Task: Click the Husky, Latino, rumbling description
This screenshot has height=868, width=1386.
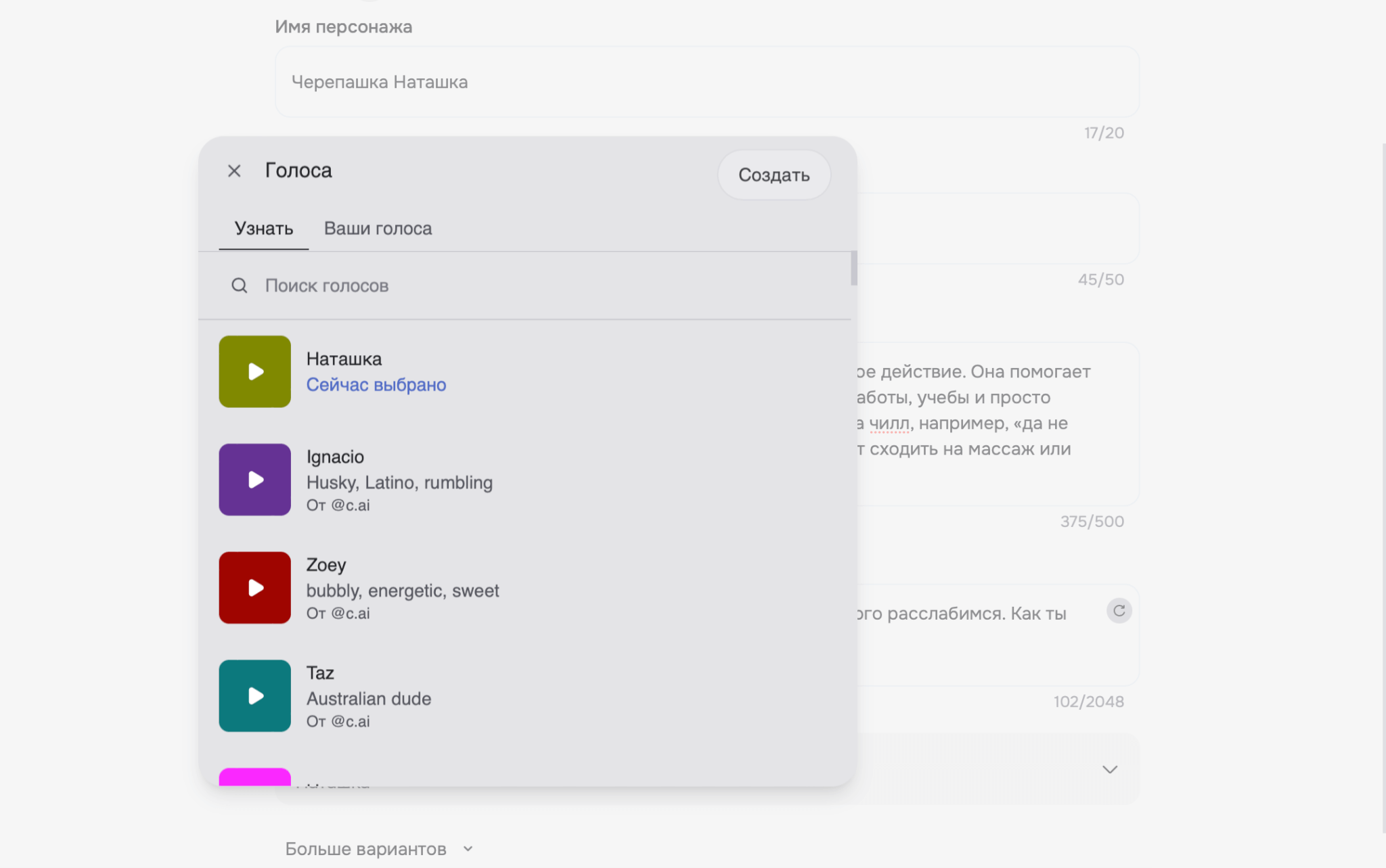Action: (x=399, y=482)
